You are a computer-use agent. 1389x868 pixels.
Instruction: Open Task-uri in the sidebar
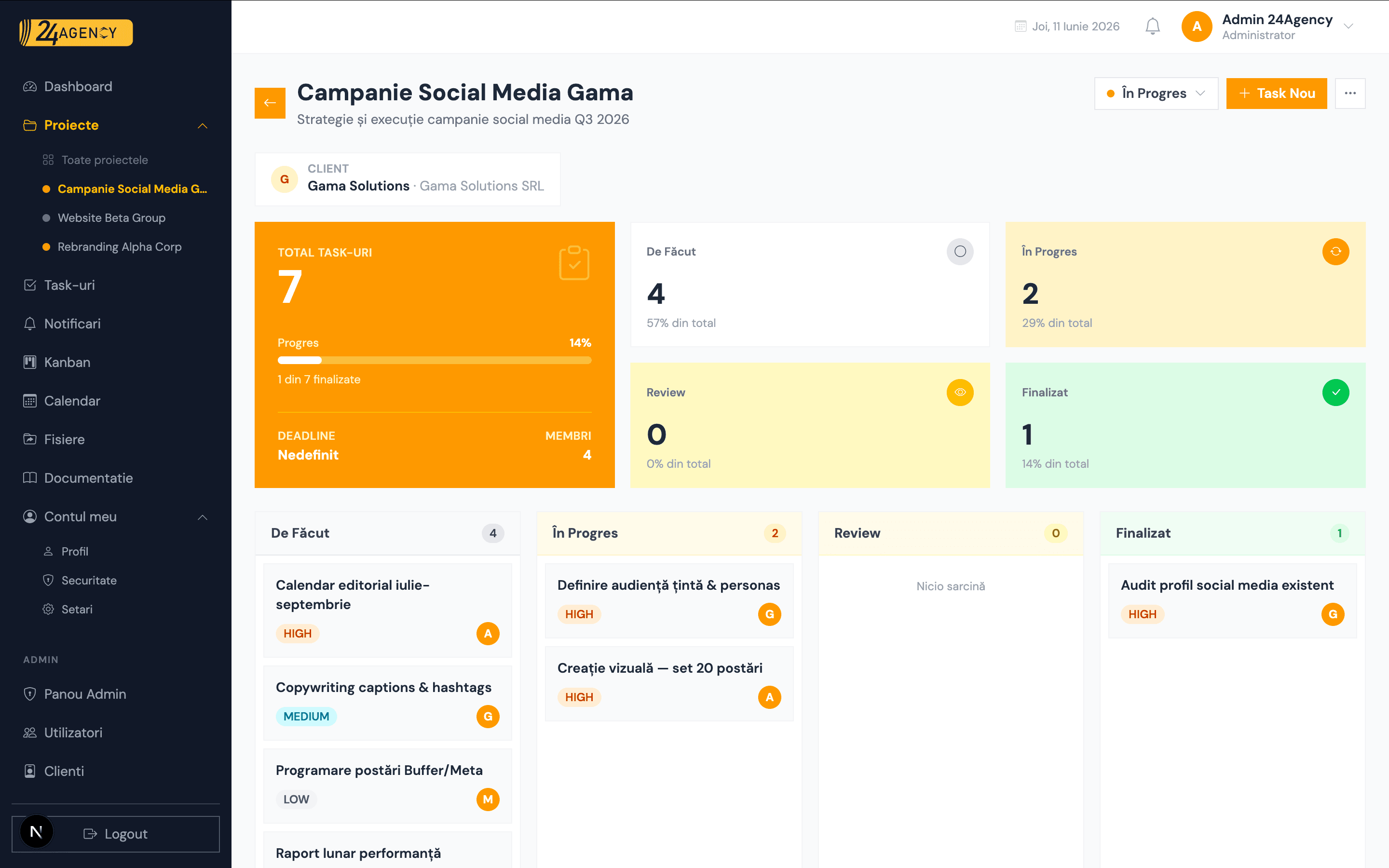(x=115, y=285)
